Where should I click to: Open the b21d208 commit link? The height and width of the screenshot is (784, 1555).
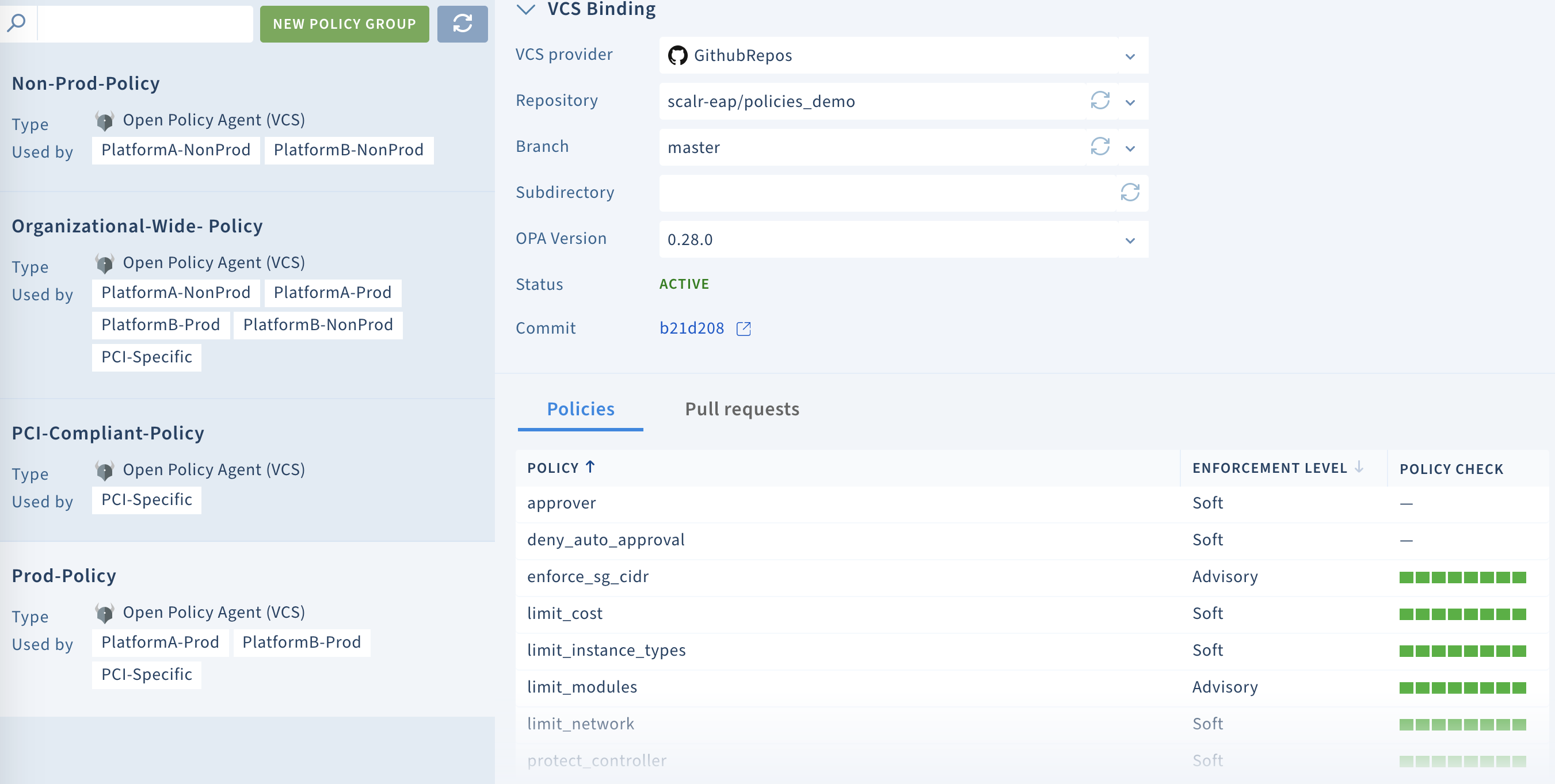click(x=692, y=328)
